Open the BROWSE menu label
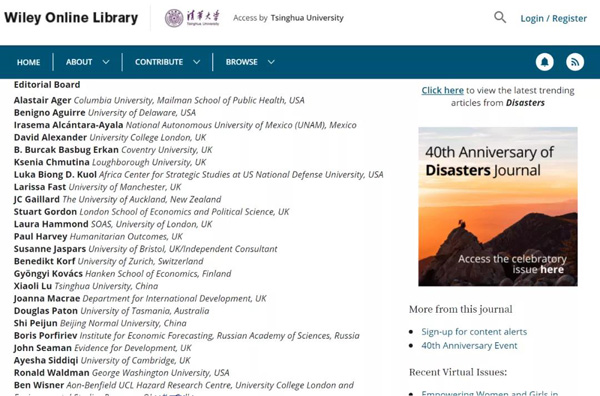Image resolution: width=600 pixels, height=396 pixels. 241,62
